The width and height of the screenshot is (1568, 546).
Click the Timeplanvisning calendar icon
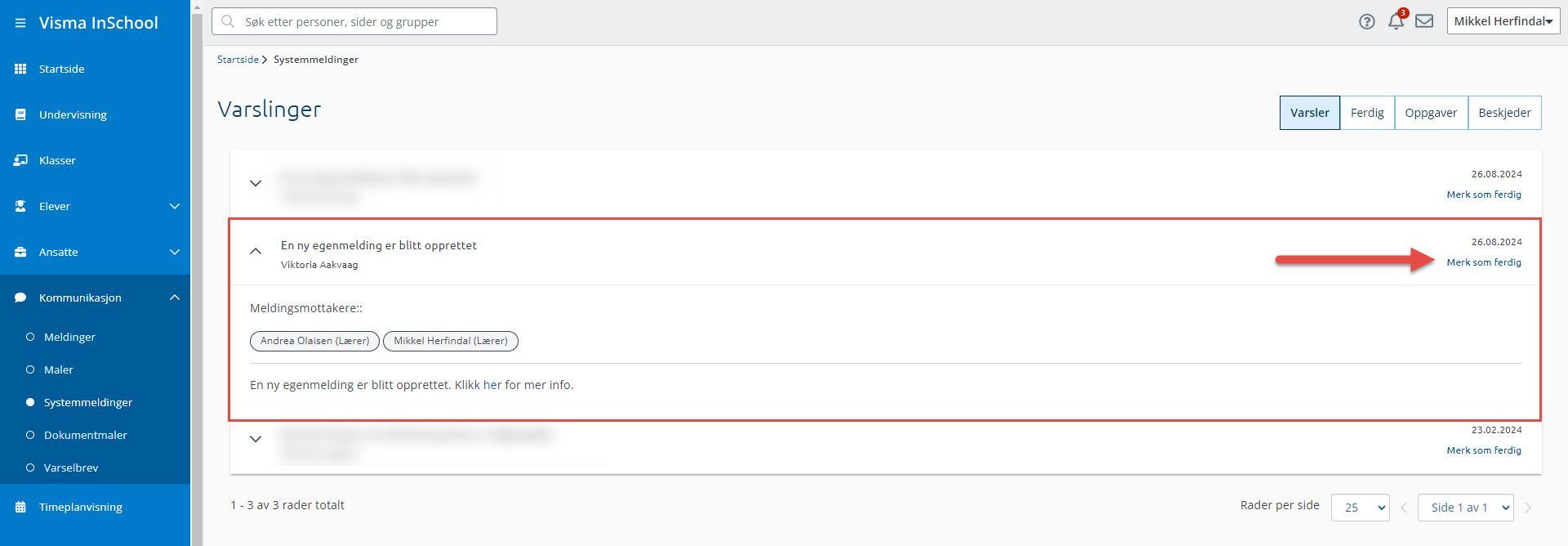tap(20, 507)
